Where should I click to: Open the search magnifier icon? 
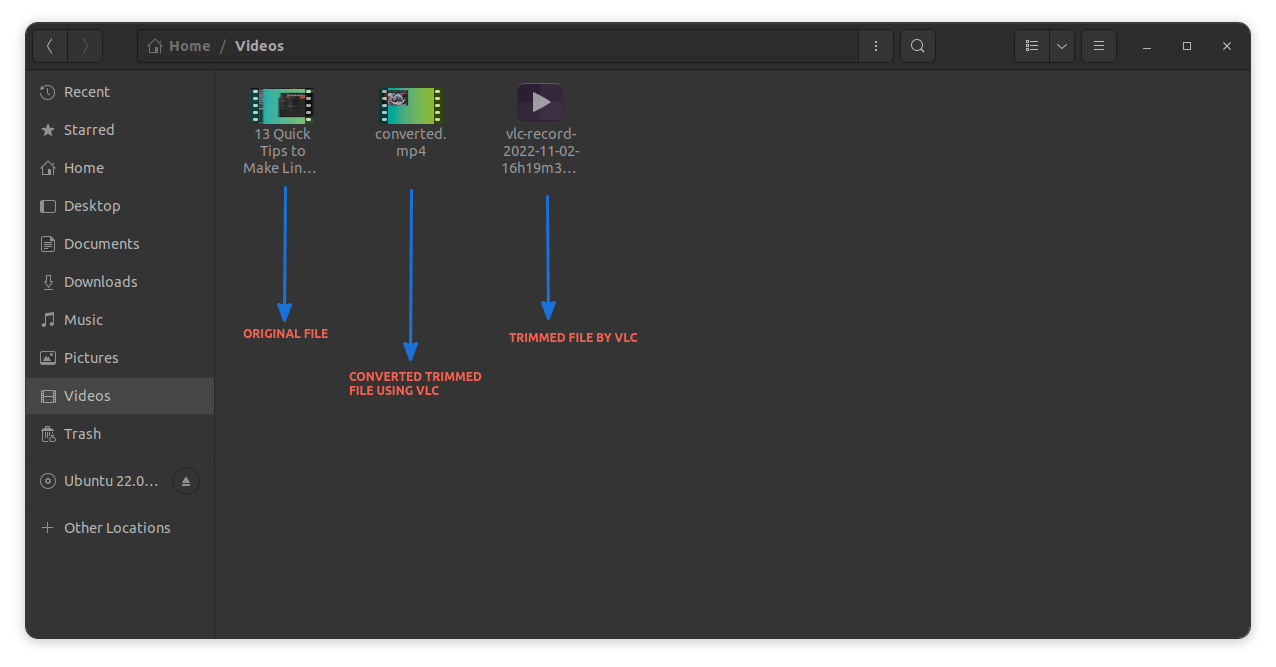click(x=917, y=46)
